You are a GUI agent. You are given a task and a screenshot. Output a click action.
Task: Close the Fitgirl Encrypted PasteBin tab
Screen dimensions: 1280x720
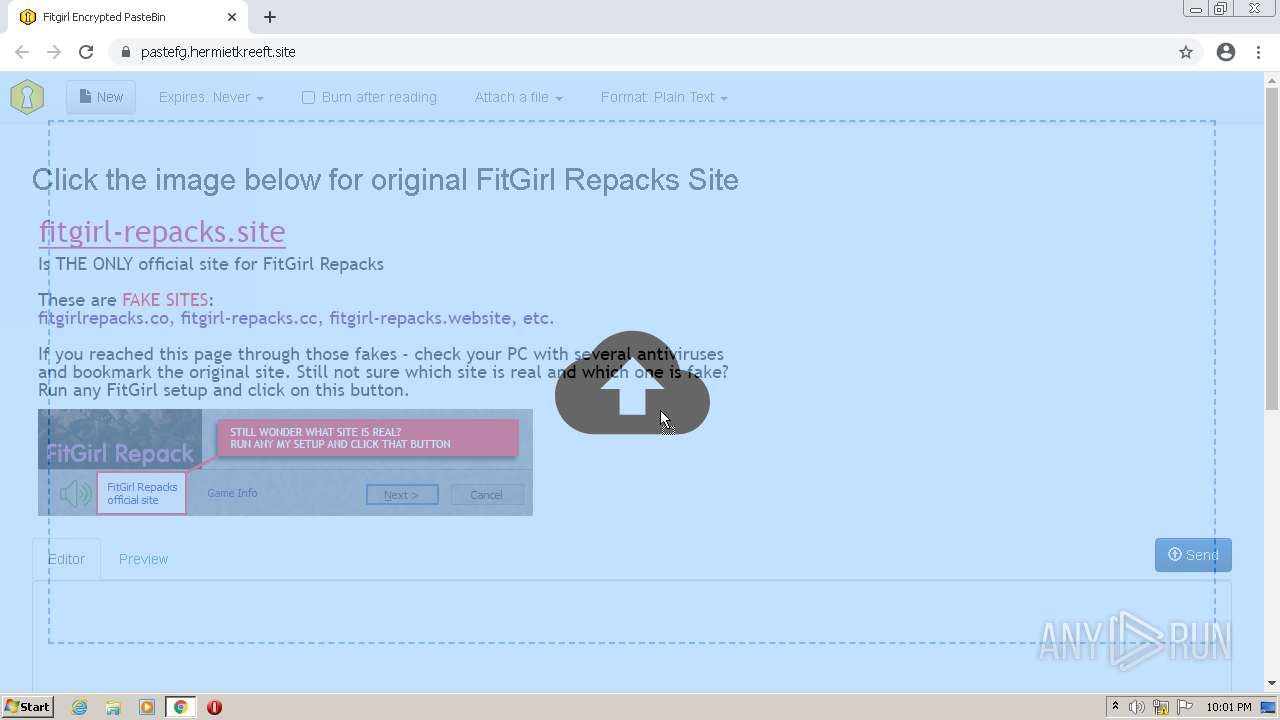click(232, 17)
